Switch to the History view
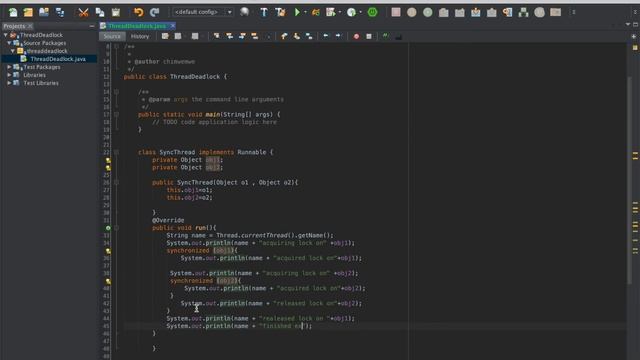 point(140,36)
